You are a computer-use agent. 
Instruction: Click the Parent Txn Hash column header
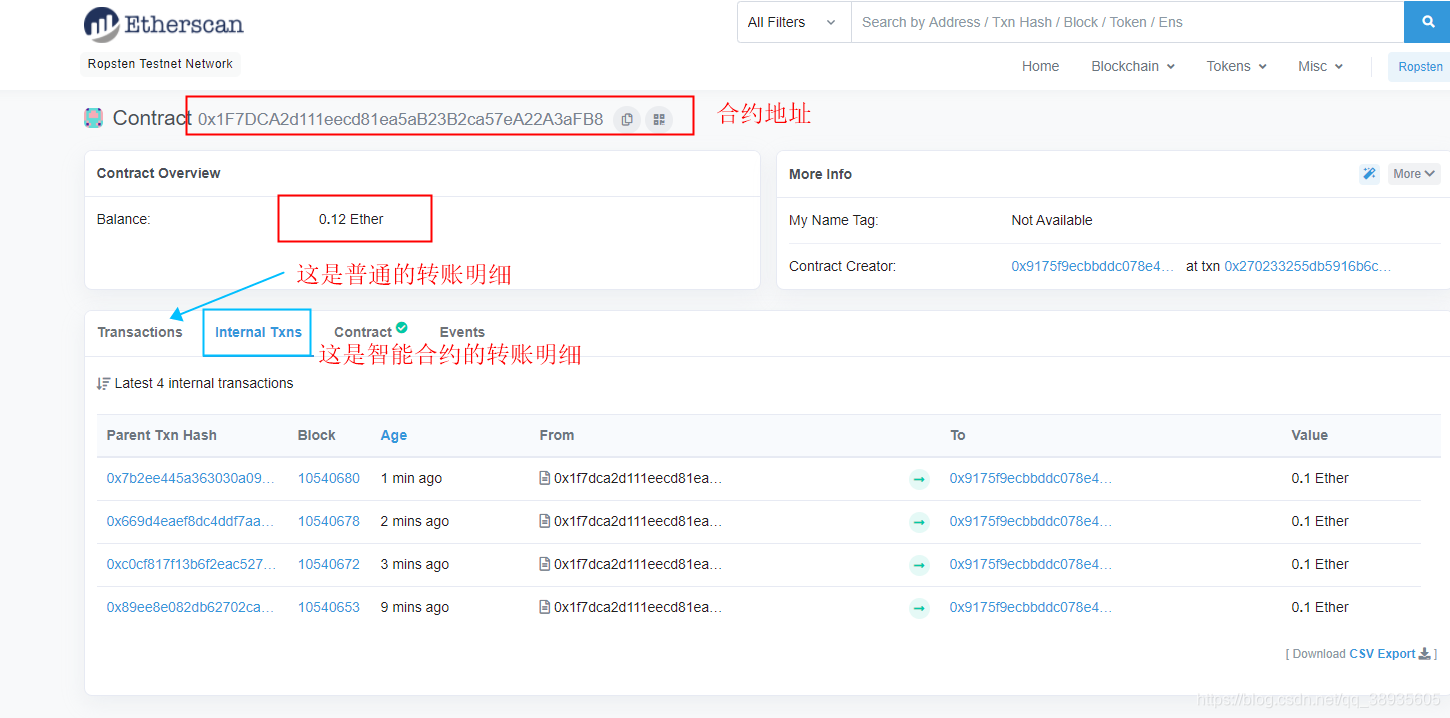coord(162,435)
